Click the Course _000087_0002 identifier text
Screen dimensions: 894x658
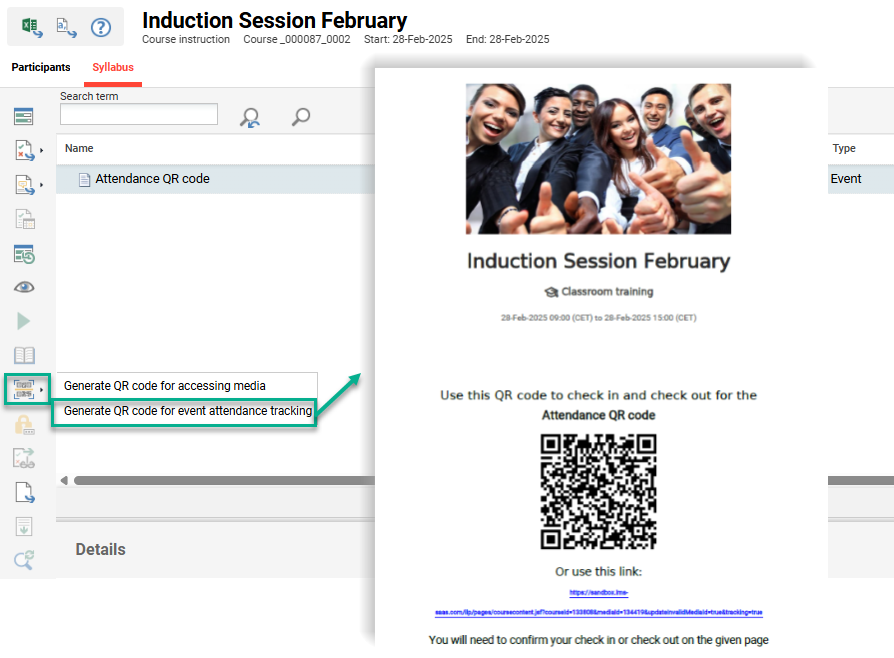(296, 39)
